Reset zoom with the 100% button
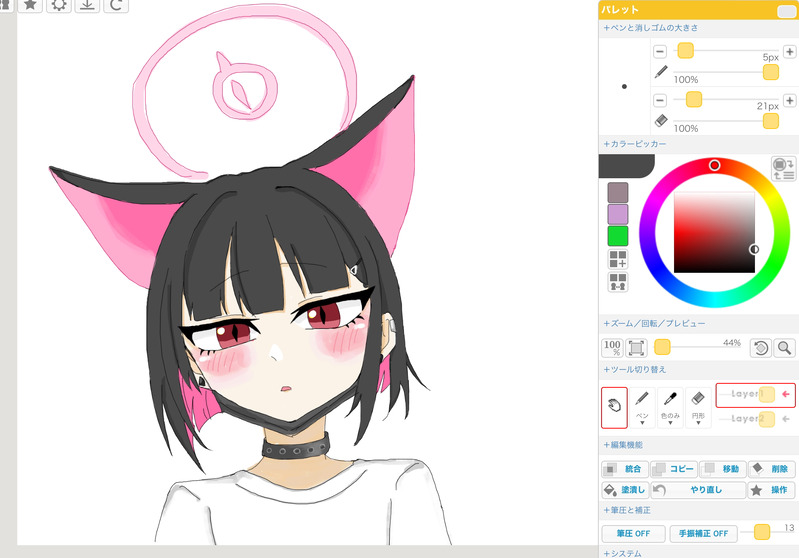Viewport: 799px width, 558px height. (x=612, y=348)
